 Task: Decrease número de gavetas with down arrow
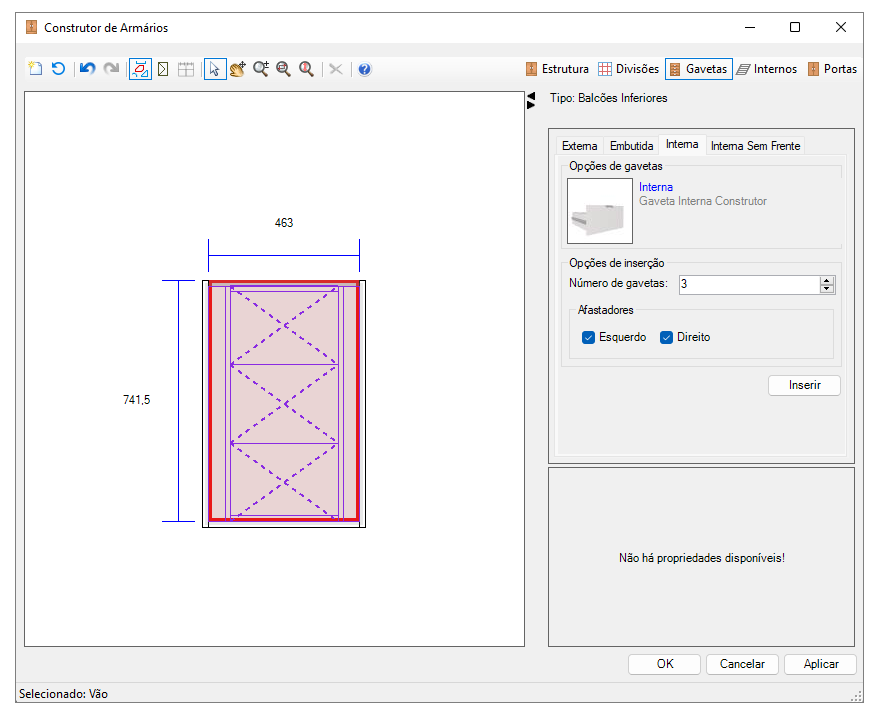827,289
